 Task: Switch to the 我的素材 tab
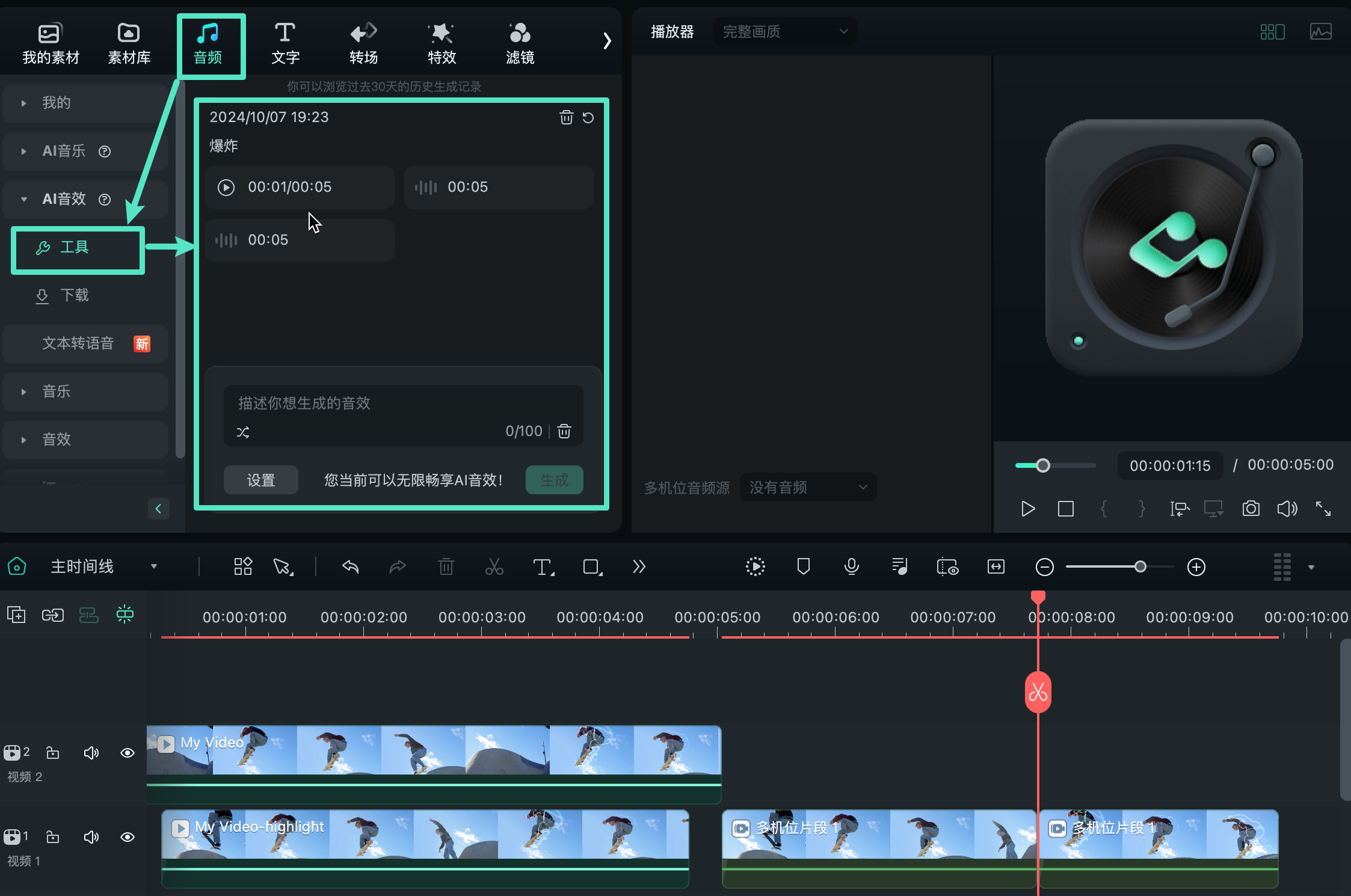tap(49, 41)
